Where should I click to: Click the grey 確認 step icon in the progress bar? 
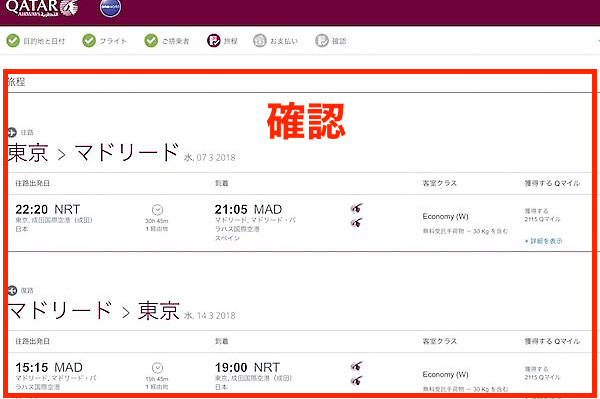[322, 41]
